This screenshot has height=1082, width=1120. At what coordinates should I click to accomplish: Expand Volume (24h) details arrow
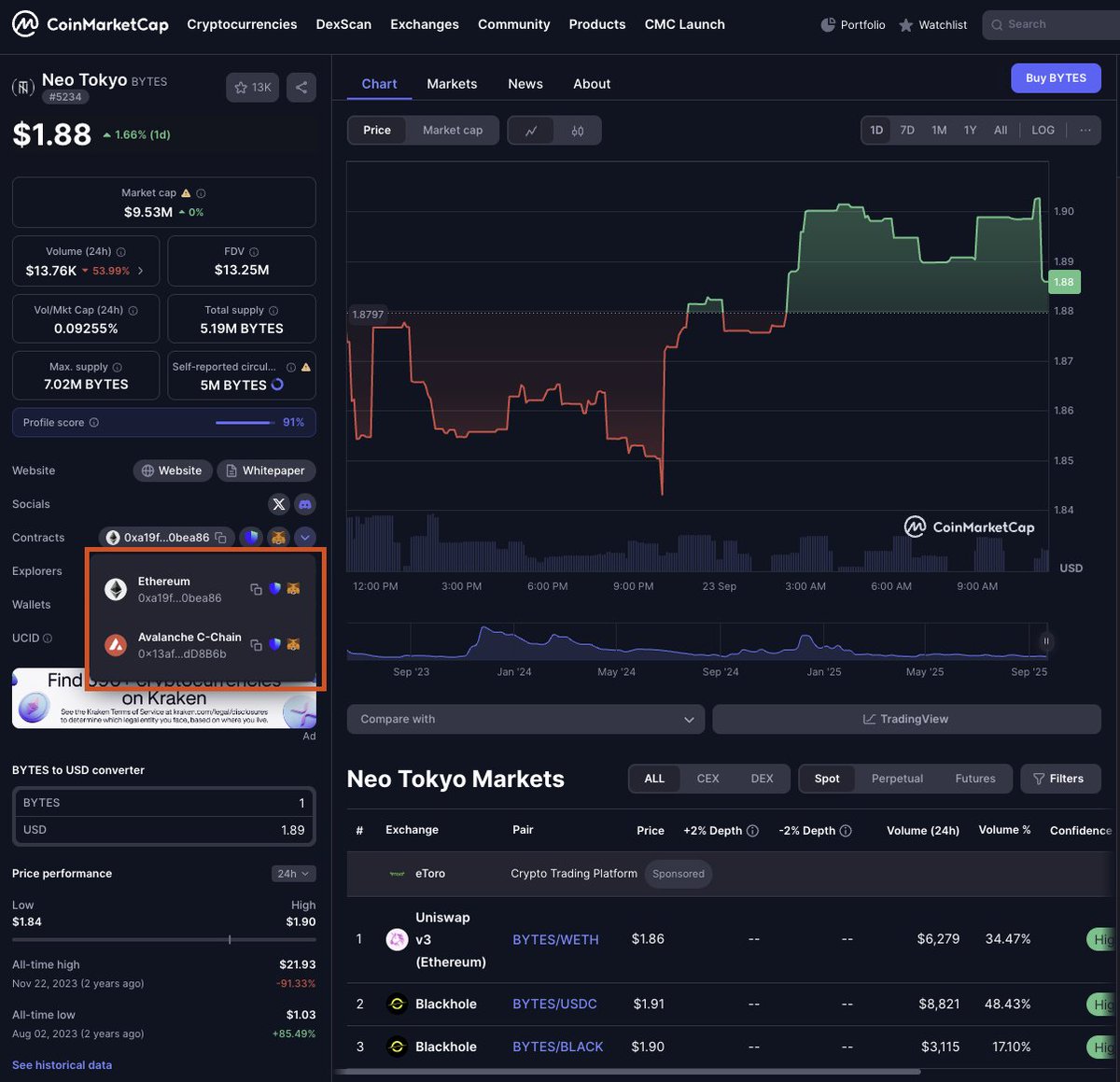click(x=141, y=271)
